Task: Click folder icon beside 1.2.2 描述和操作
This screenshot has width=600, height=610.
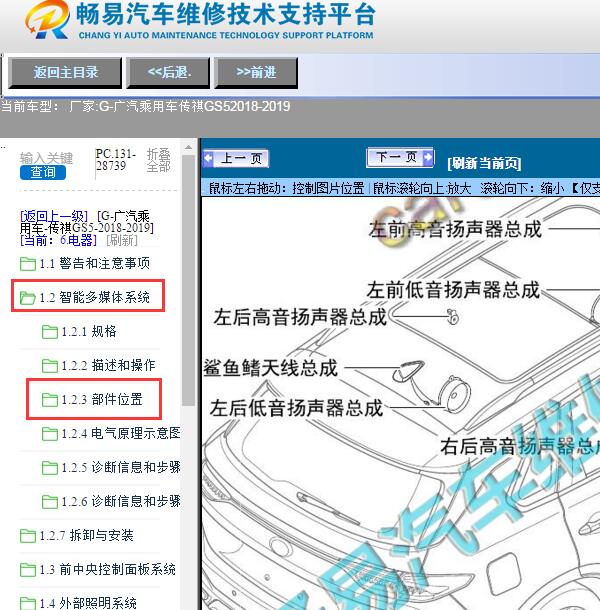Action: tap(50, 366)
